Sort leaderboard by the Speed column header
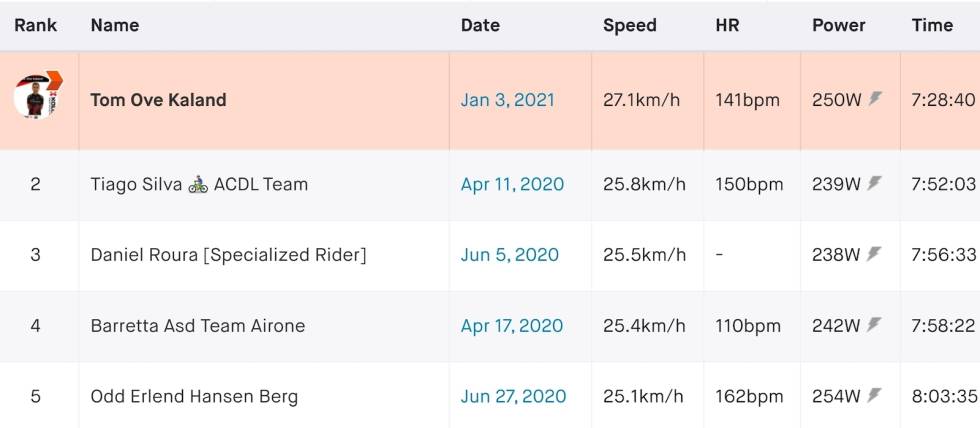Image resolution: width=980 pixels, height=428 pixels. 629,26
